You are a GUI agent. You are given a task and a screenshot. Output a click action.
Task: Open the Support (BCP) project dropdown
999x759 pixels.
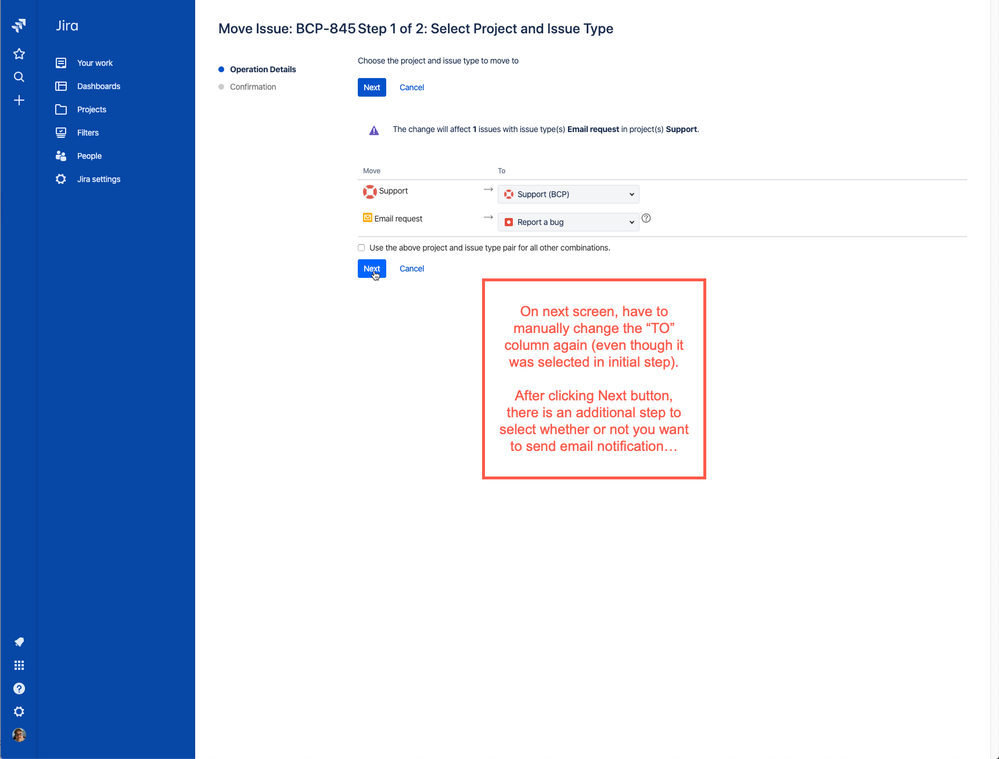568,194
